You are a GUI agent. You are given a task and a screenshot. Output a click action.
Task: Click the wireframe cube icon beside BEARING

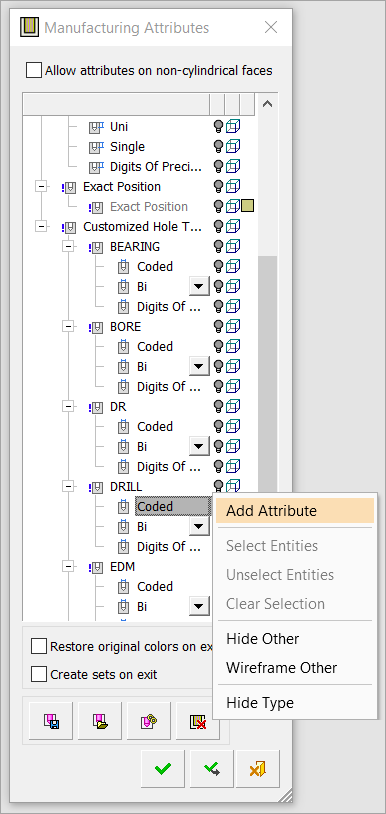pyautogui.click(x=233, y=246)
